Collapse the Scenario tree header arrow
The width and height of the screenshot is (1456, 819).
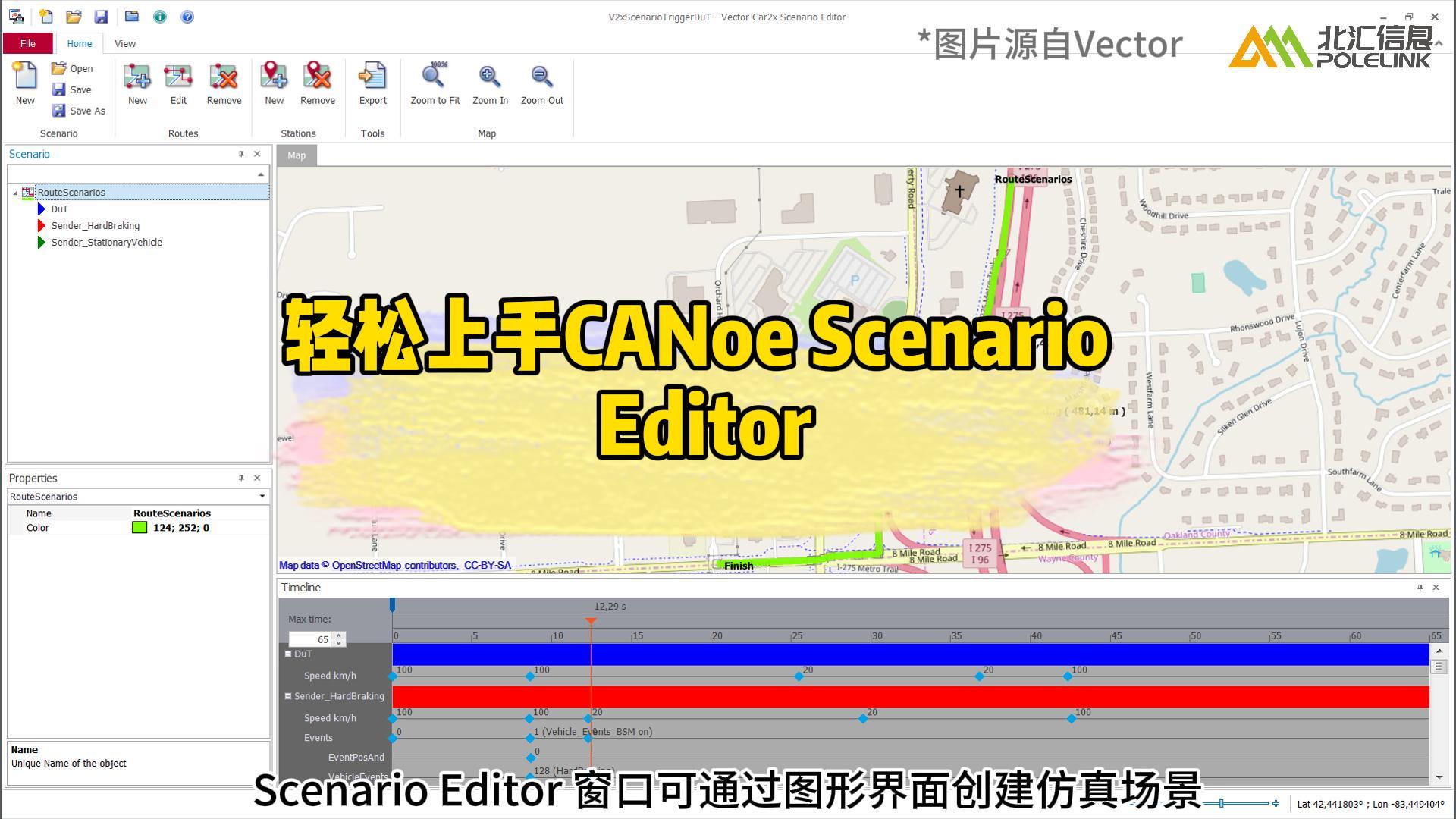[x=261, y=174]
